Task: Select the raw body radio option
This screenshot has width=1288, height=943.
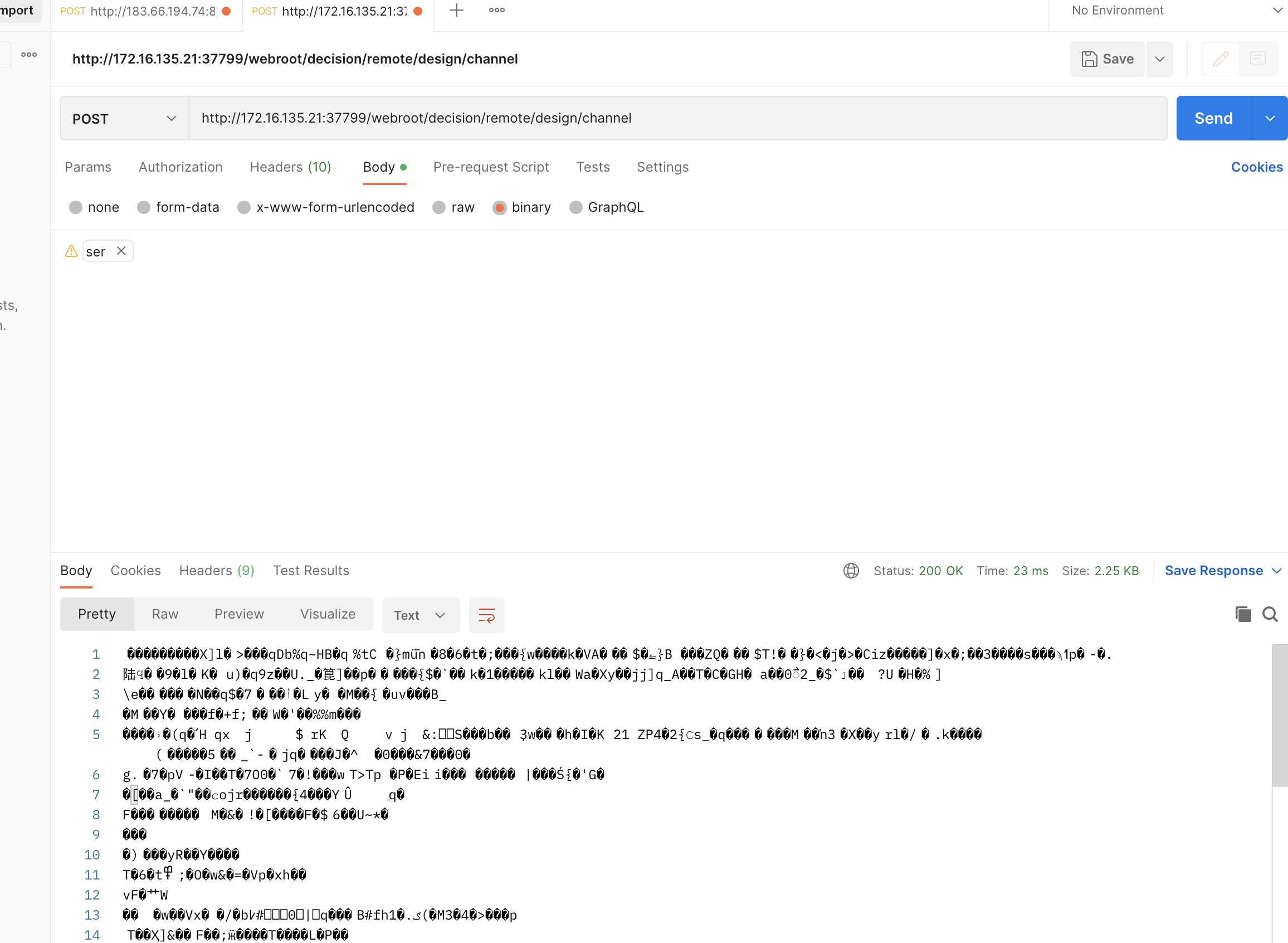Action: [438, 207]
